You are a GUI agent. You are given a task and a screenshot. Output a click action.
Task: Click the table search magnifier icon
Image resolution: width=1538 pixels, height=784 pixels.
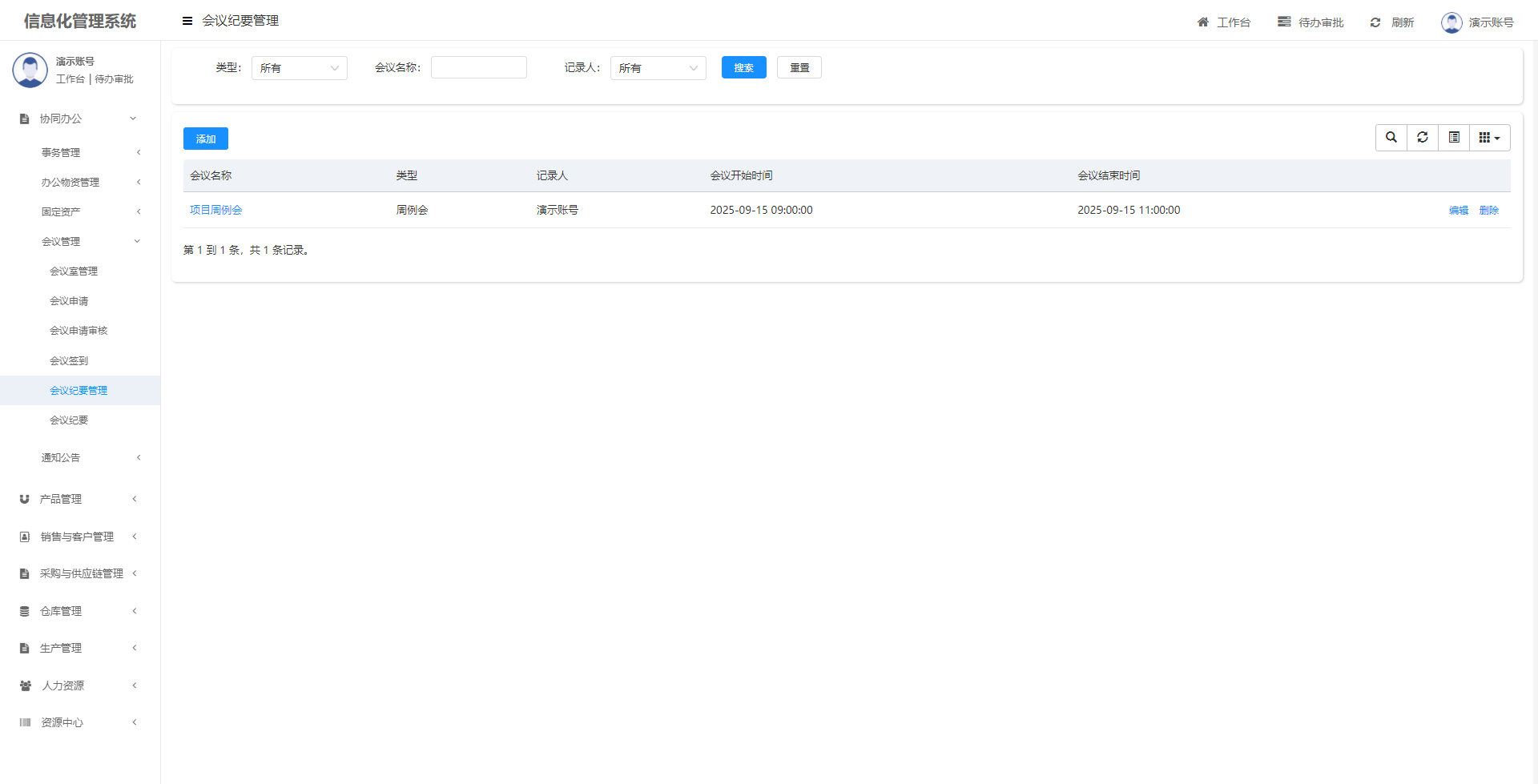pos(1391,138)
